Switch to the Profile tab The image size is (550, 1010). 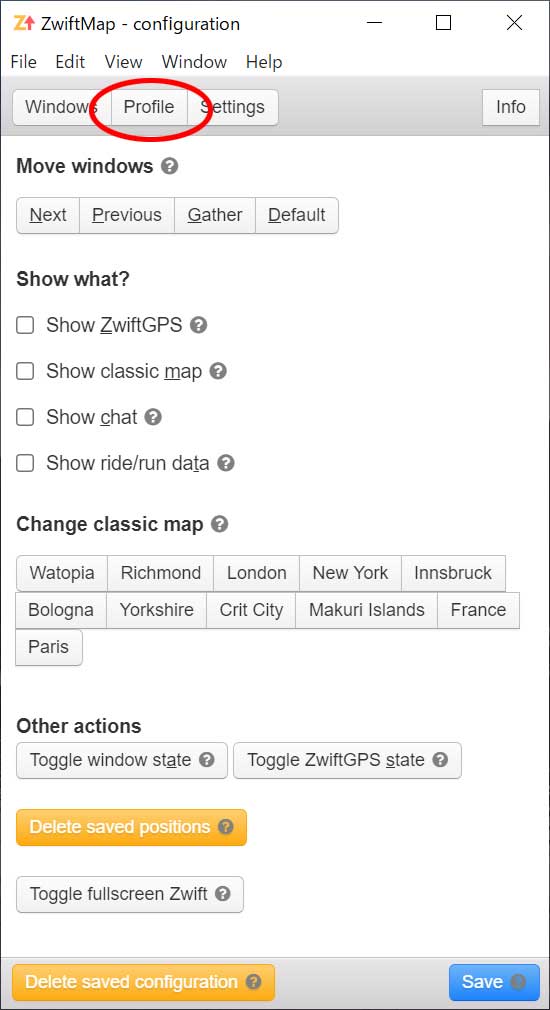[149, 107]
